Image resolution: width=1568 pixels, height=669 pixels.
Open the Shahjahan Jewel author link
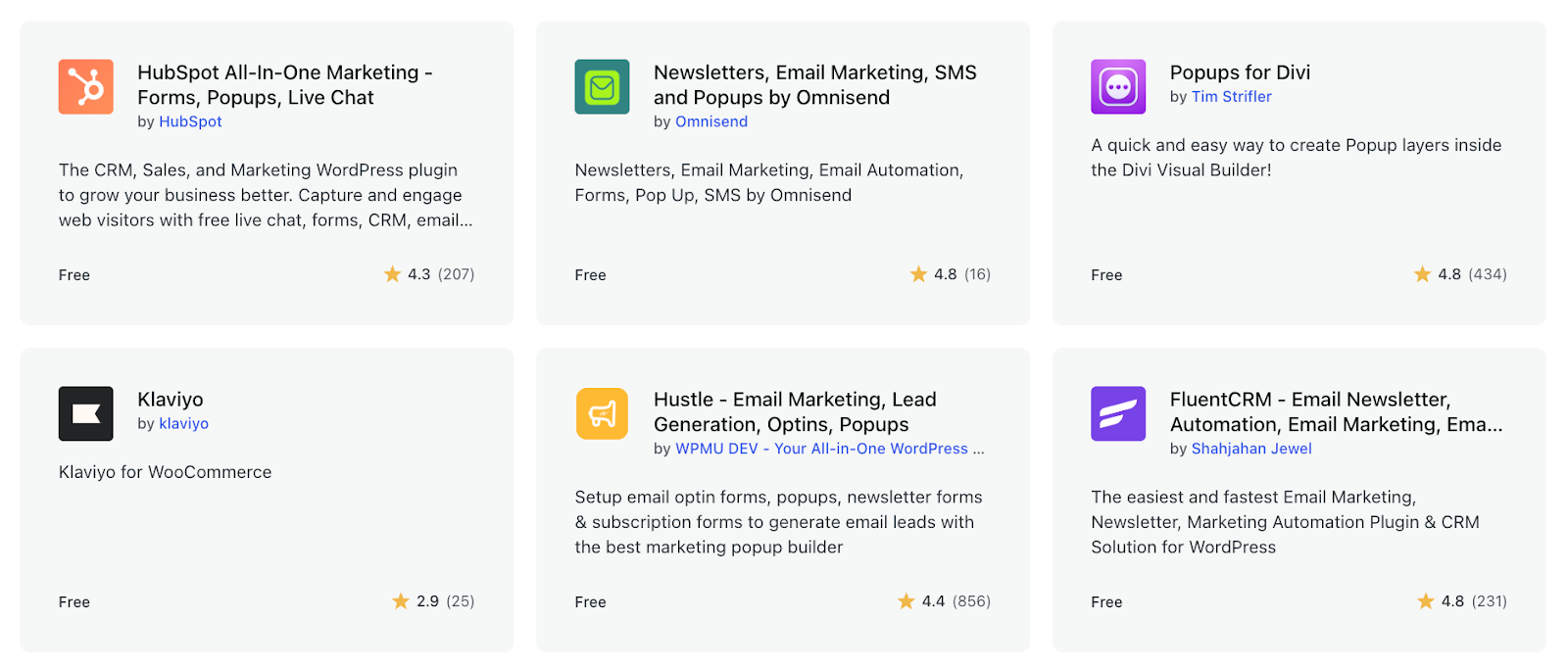[x=1251, y=449]
